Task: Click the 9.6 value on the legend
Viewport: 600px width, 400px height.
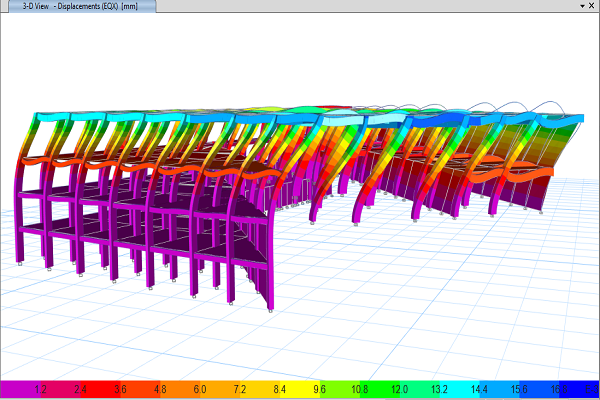Action: [321, 388]
